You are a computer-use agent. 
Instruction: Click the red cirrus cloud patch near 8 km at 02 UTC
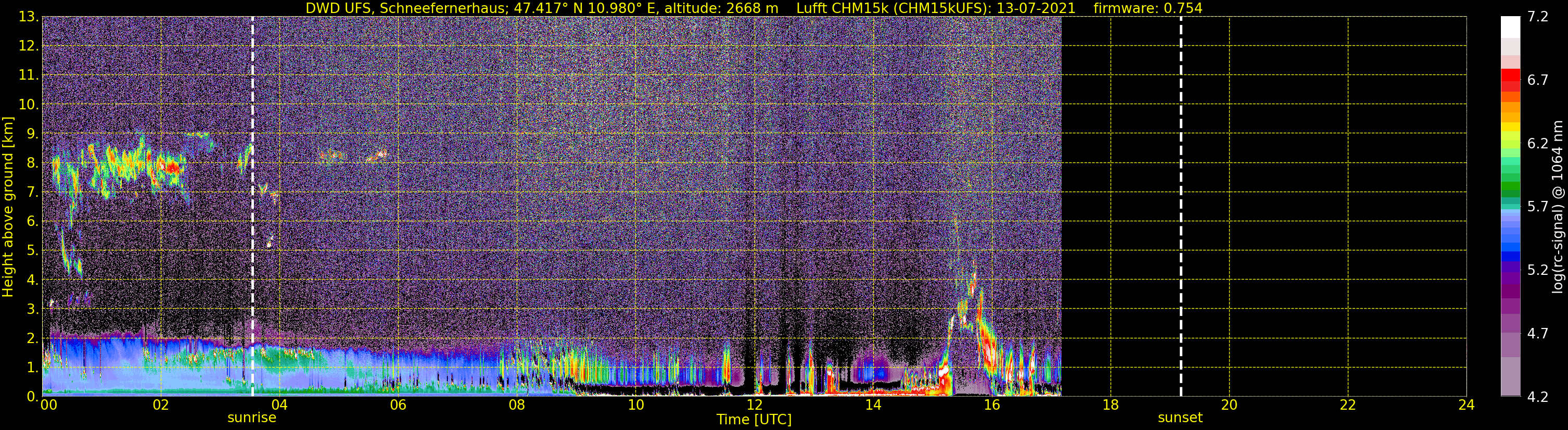click(x=170, y=166)
